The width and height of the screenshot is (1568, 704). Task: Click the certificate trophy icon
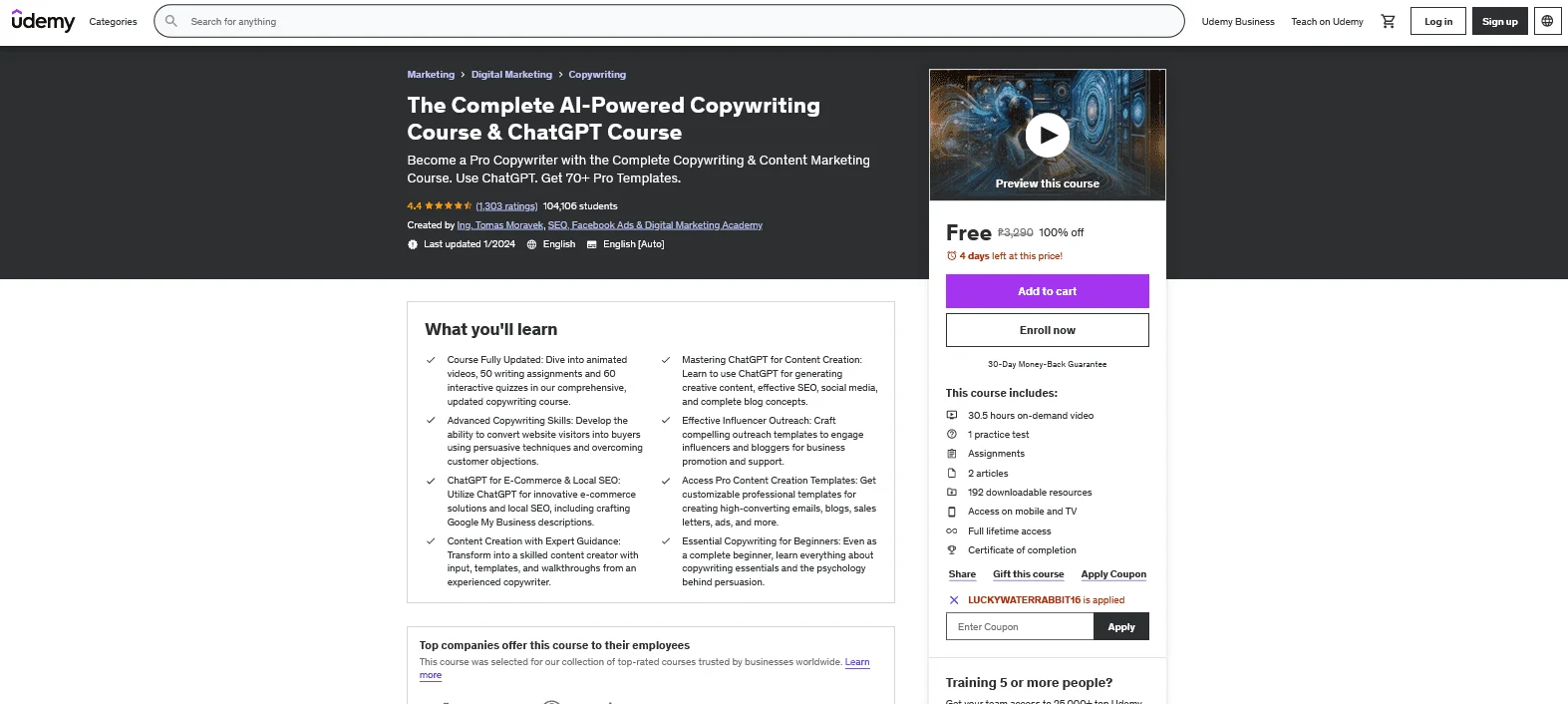tap(952, 549)
